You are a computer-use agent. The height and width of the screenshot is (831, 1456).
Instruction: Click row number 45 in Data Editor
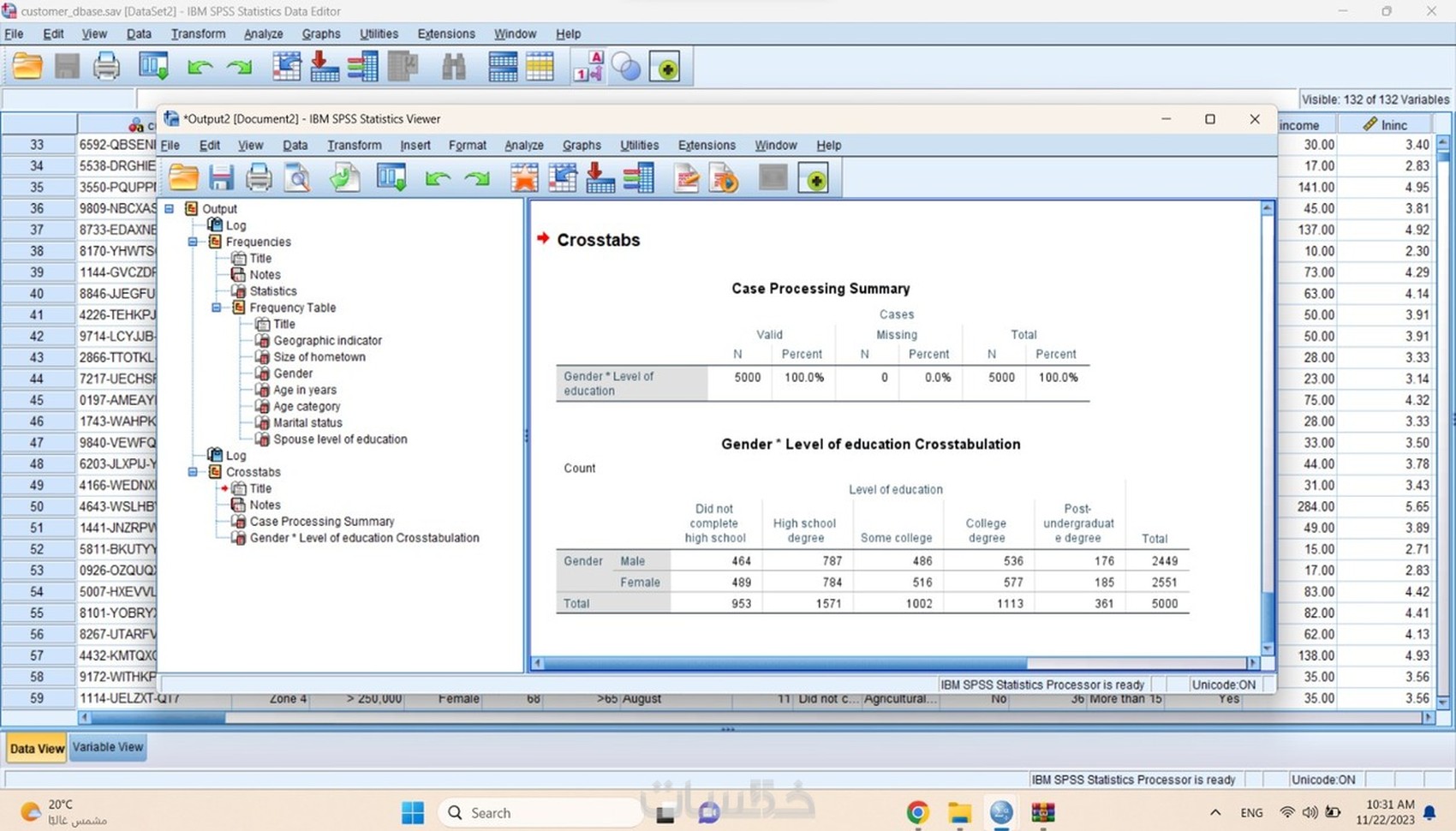point(37,400)
